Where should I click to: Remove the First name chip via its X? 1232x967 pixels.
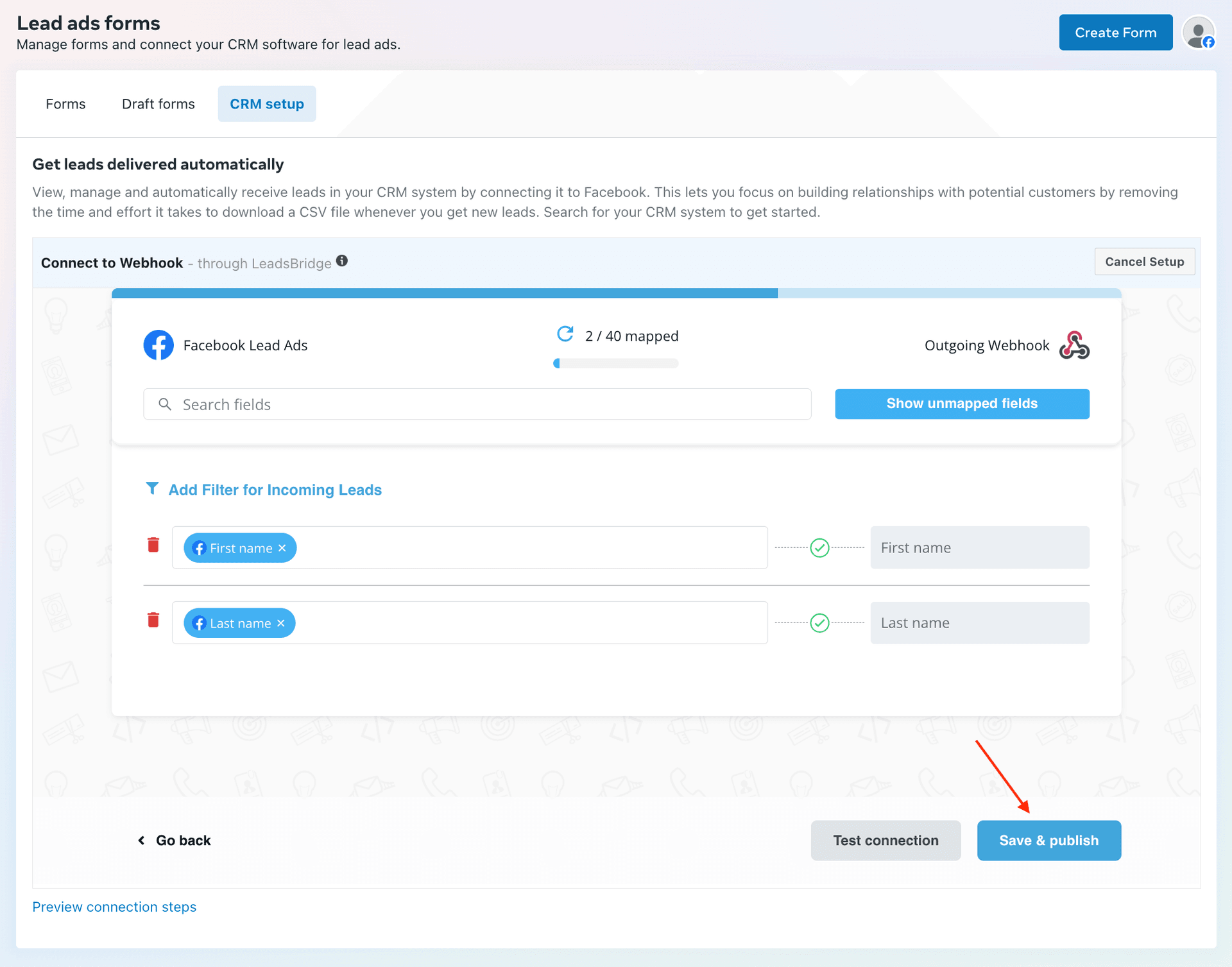coord(282,548)
